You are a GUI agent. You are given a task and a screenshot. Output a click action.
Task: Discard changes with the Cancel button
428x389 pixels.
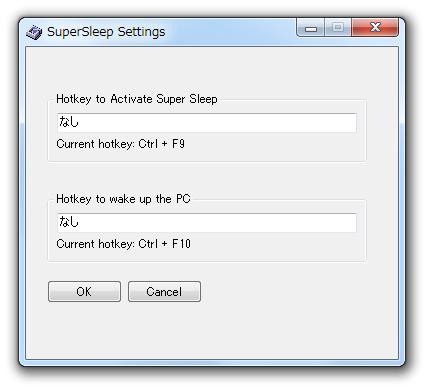(x=164, y=292)
